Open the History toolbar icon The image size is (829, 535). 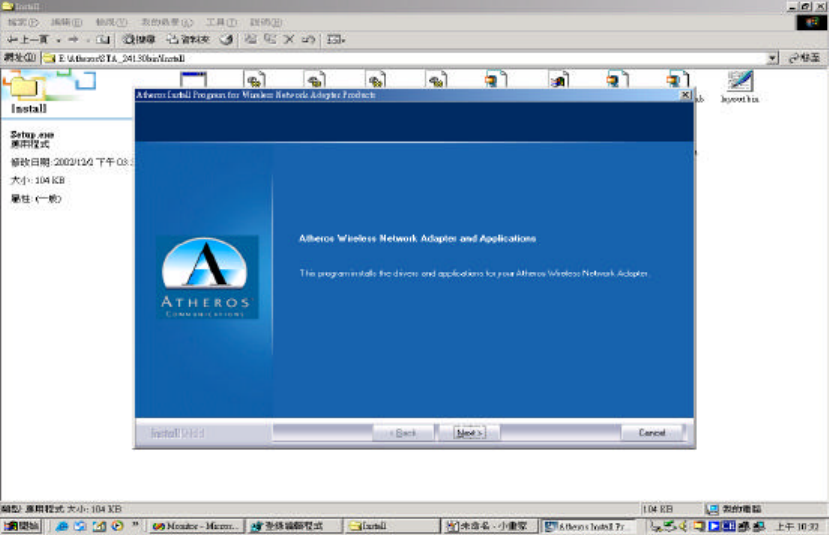[226, 40]
